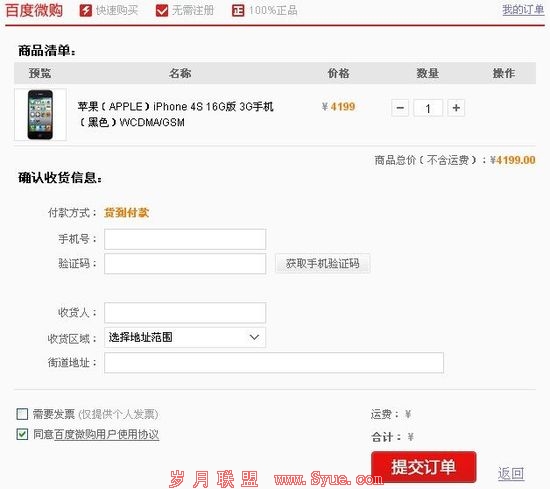The image size is (550, 489).
Task: Click the 验证码 input field
Action: click(185, 264)
